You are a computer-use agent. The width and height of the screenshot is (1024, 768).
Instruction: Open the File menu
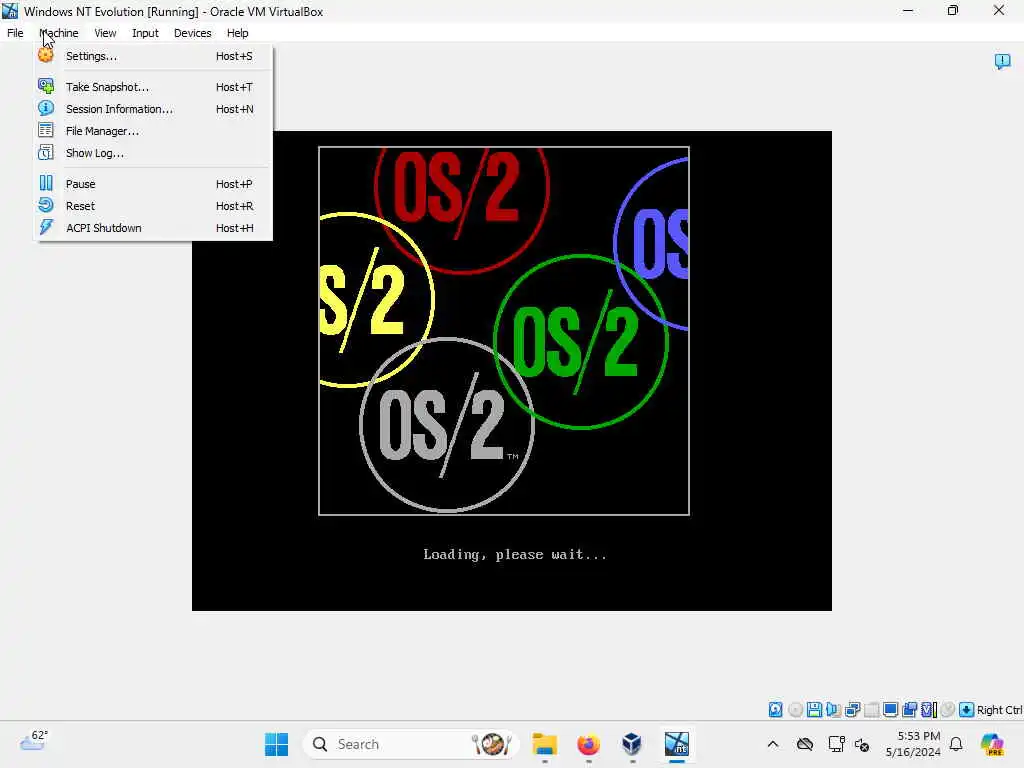coord(15,33)
